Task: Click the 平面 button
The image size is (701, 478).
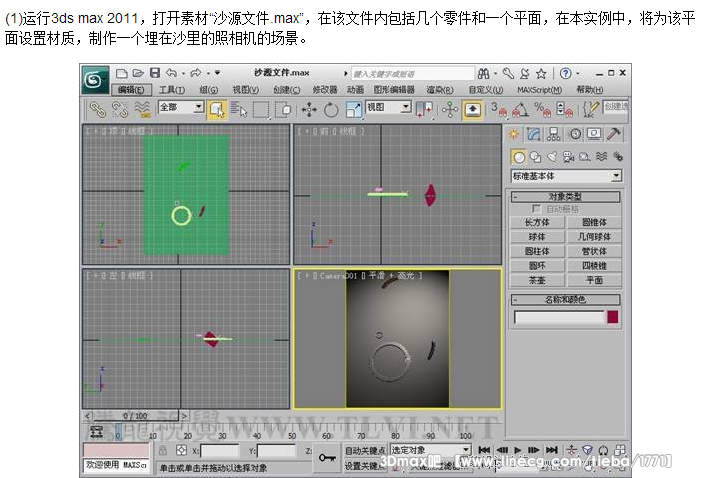Action: 594,280
